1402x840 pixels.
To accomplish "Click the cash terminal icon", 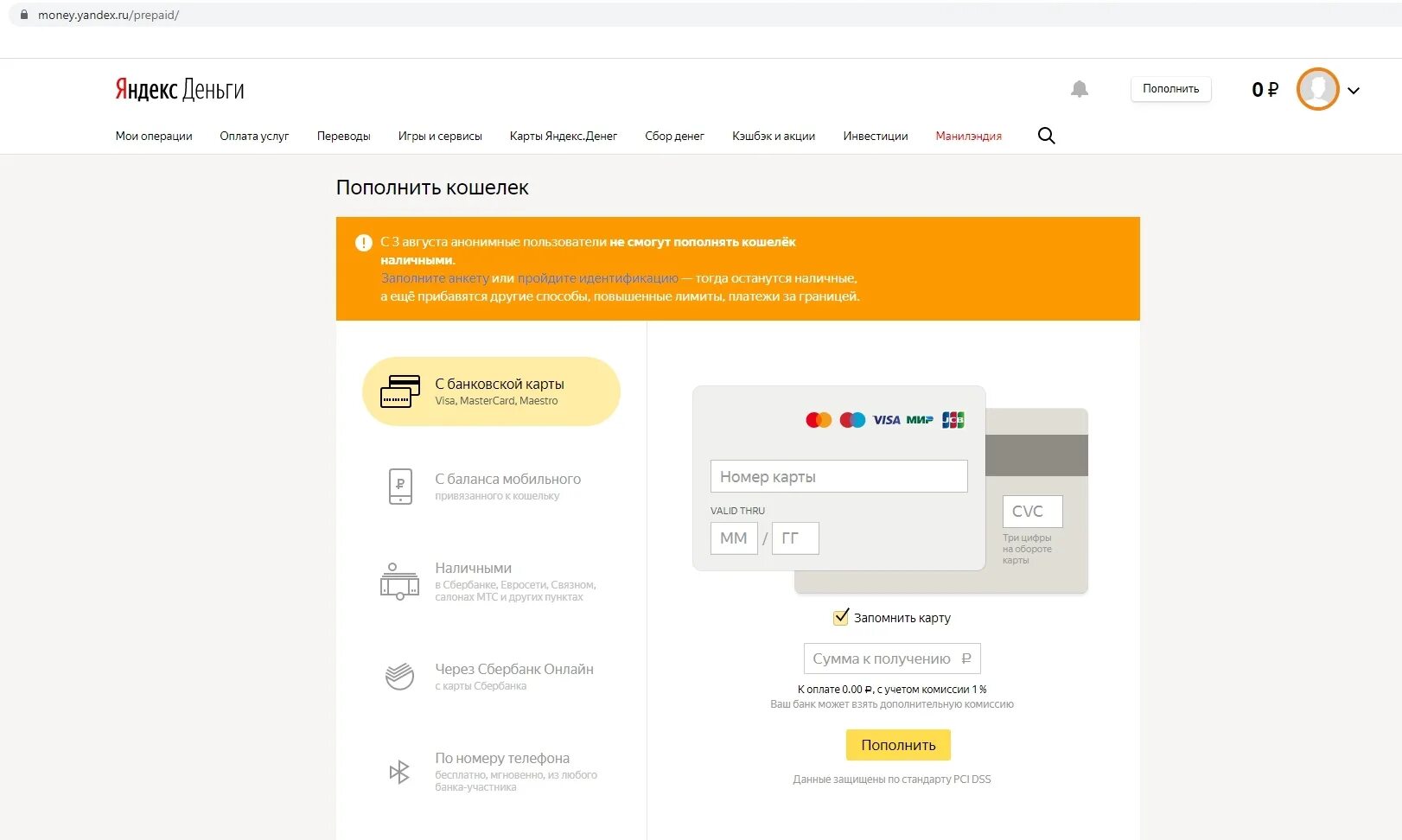I will pos(399,581).
